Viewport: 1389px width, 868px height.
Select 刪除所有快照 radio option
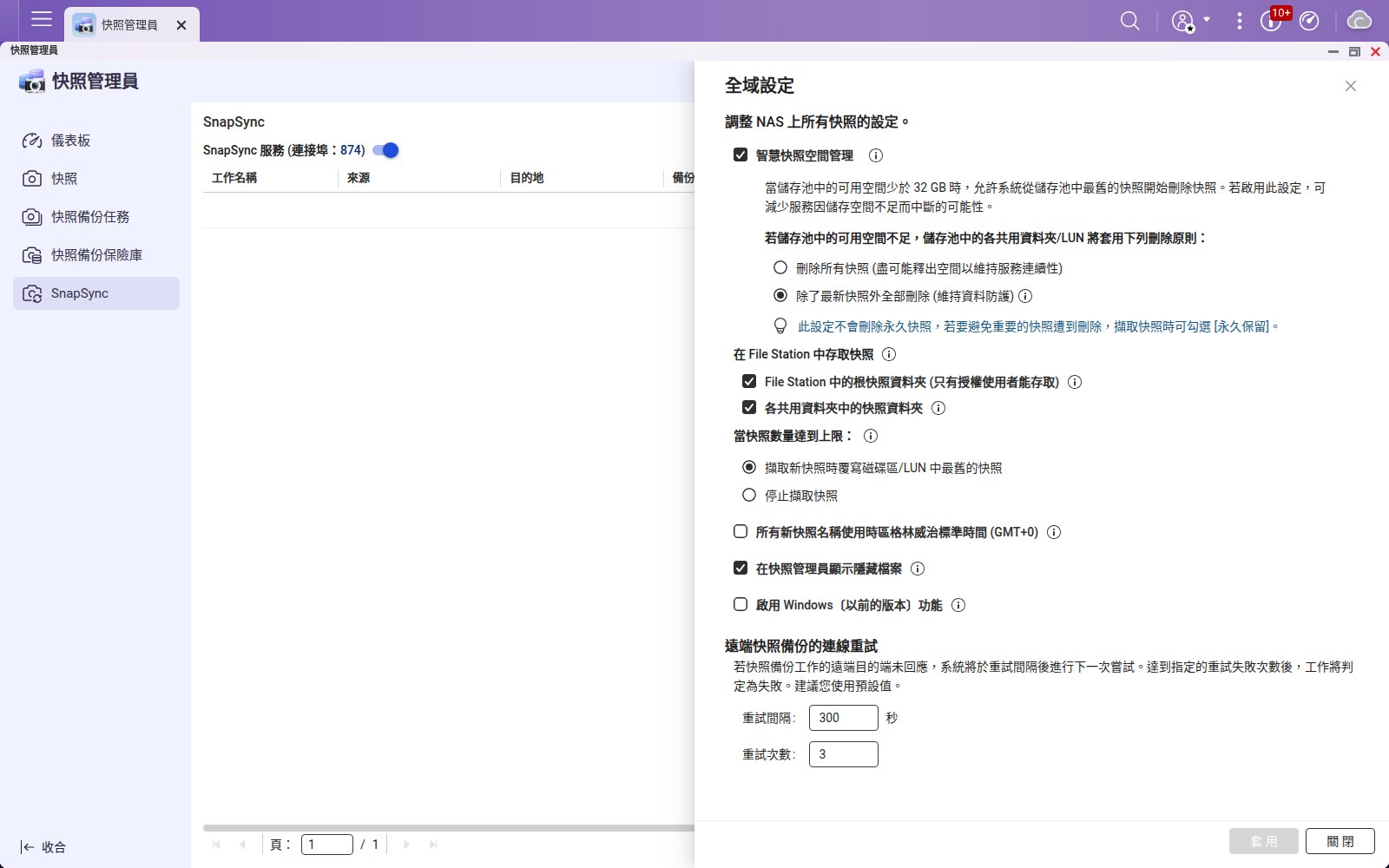point(780,267)
